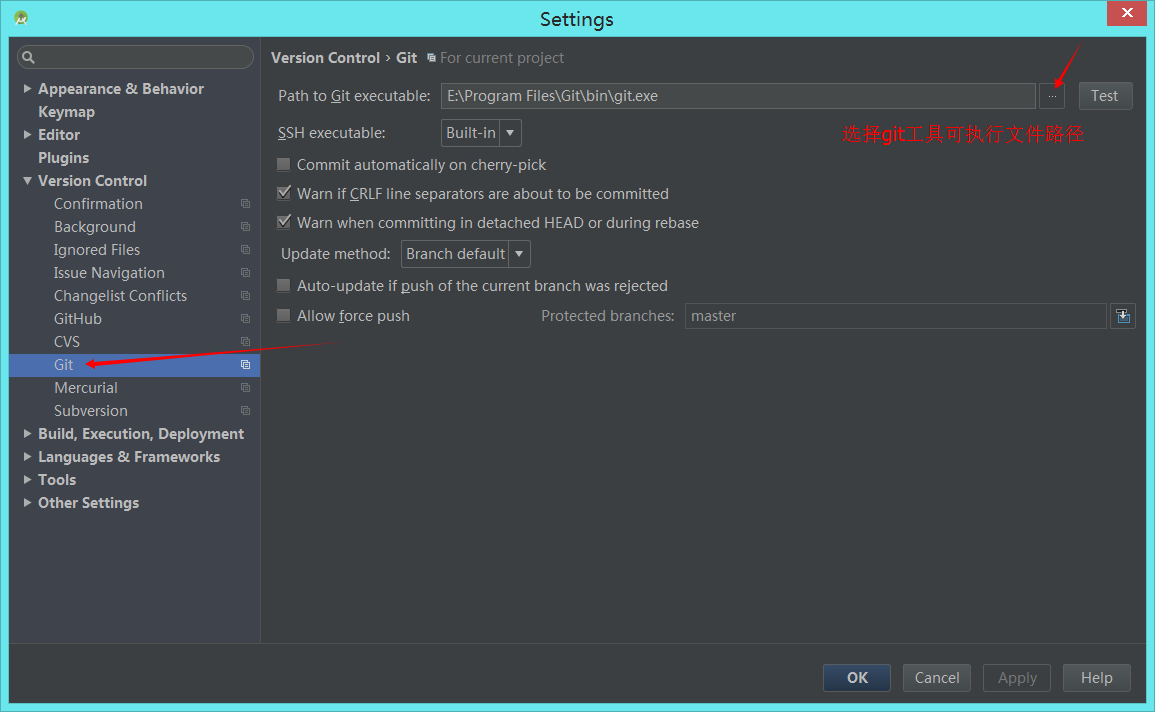Open the Confirmation settings page
Viewport: 1155px width, 712px height.
[x=98, y=204]
